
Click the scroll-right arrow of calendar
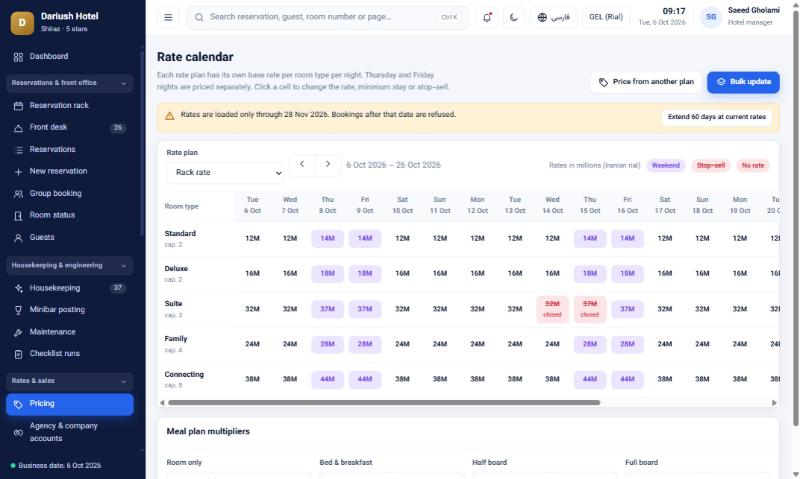tap(774, 403)
